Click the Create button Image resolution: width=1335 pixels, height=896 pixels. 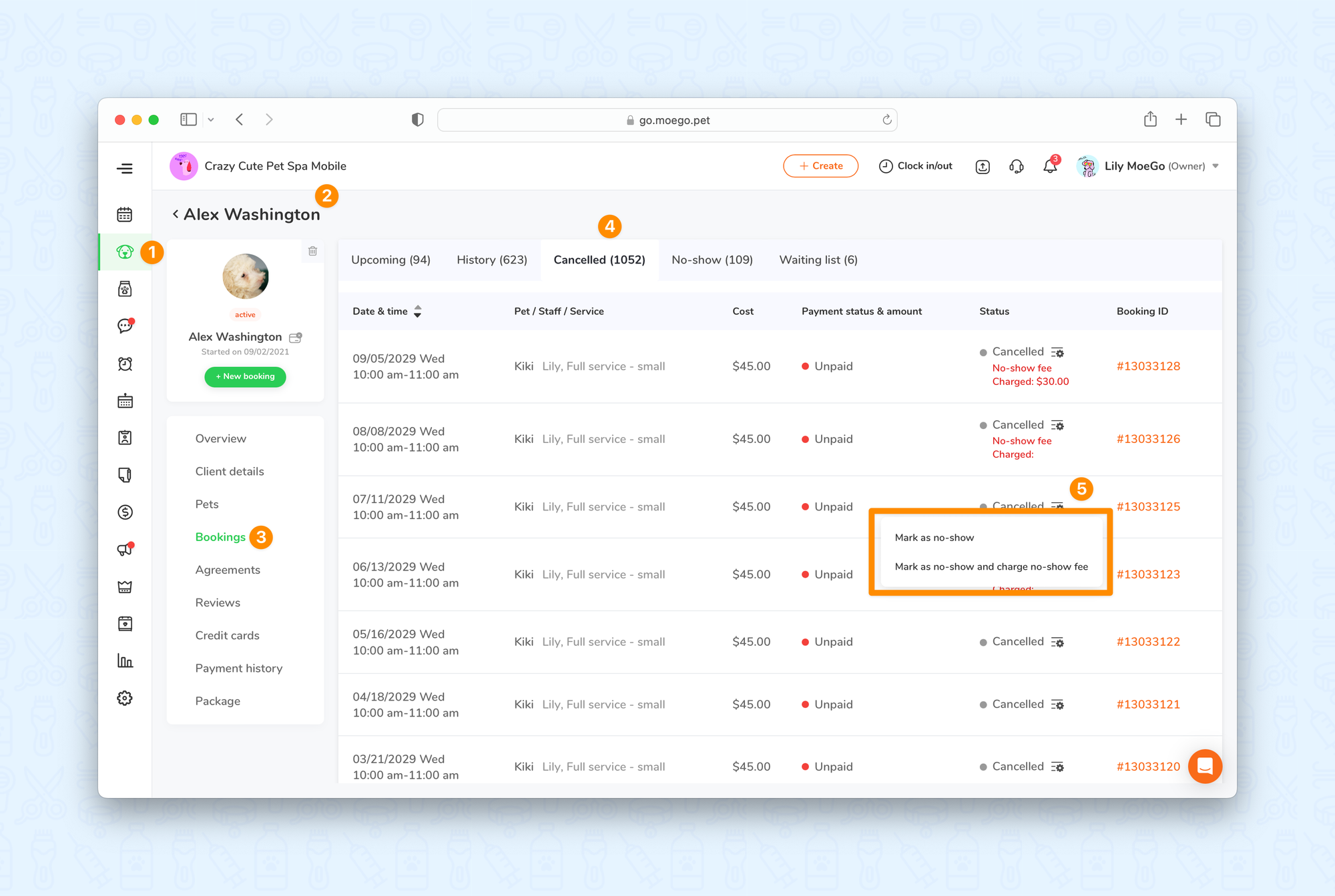[x=820, y=166]
